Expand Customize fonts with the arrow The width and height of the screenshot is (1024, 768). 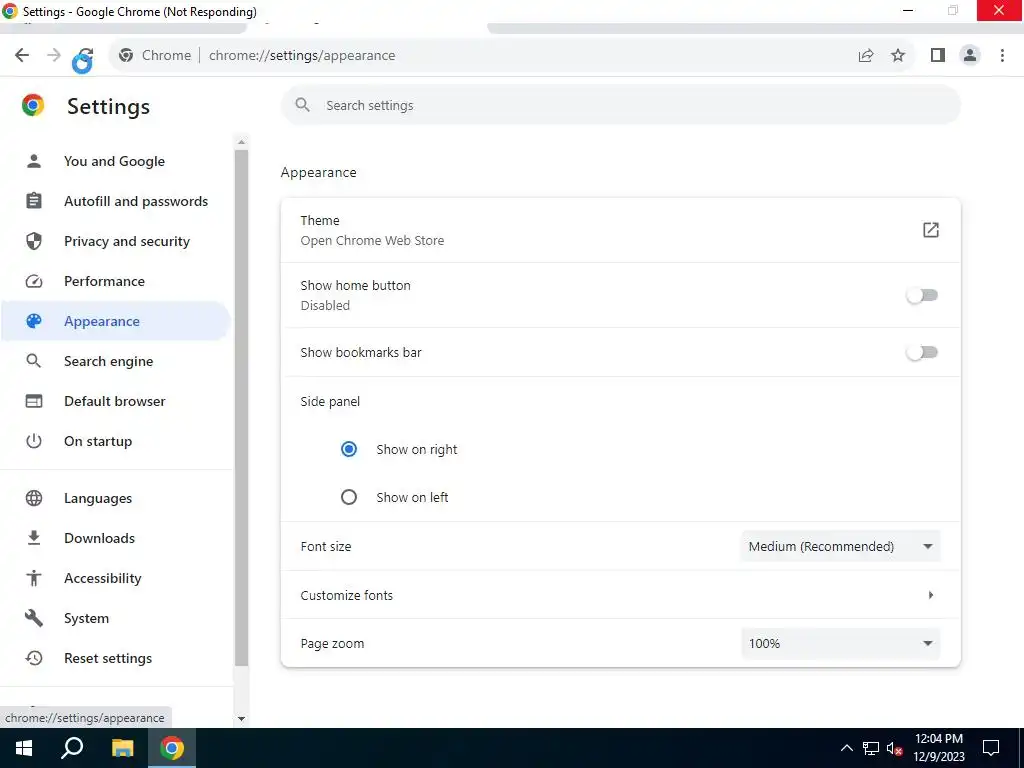coord(931,595)
